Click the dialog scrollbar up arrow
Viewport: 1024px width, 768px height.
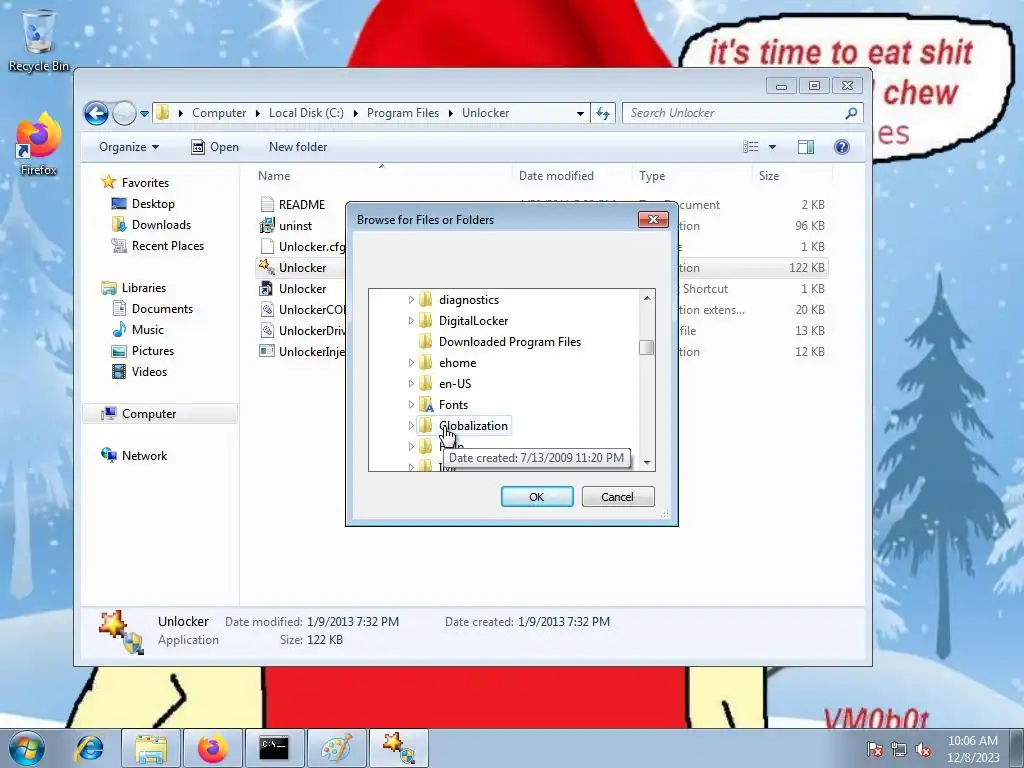[647, 298]
